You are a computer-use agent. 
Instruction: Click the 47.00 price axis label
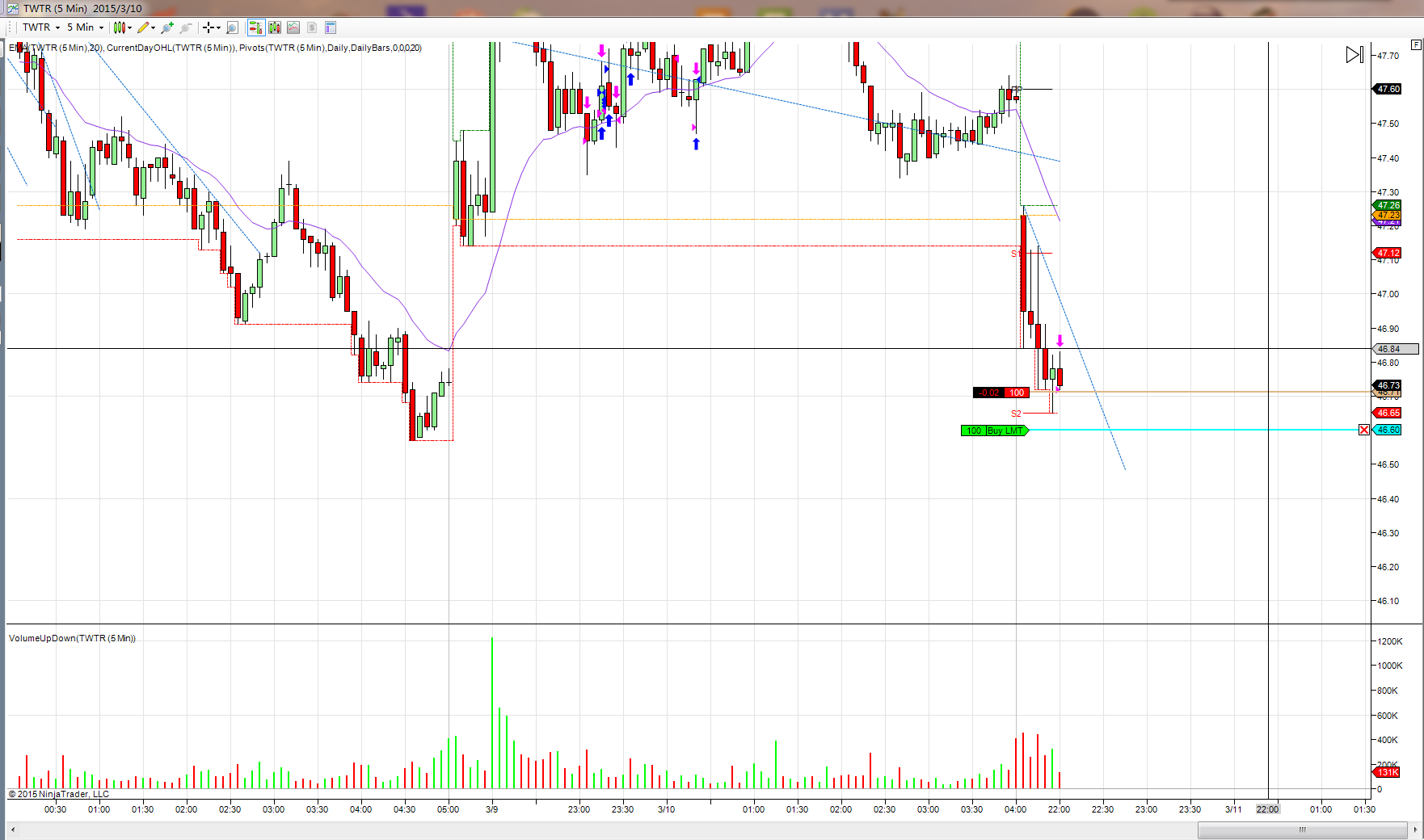[x=1388, y=294]
